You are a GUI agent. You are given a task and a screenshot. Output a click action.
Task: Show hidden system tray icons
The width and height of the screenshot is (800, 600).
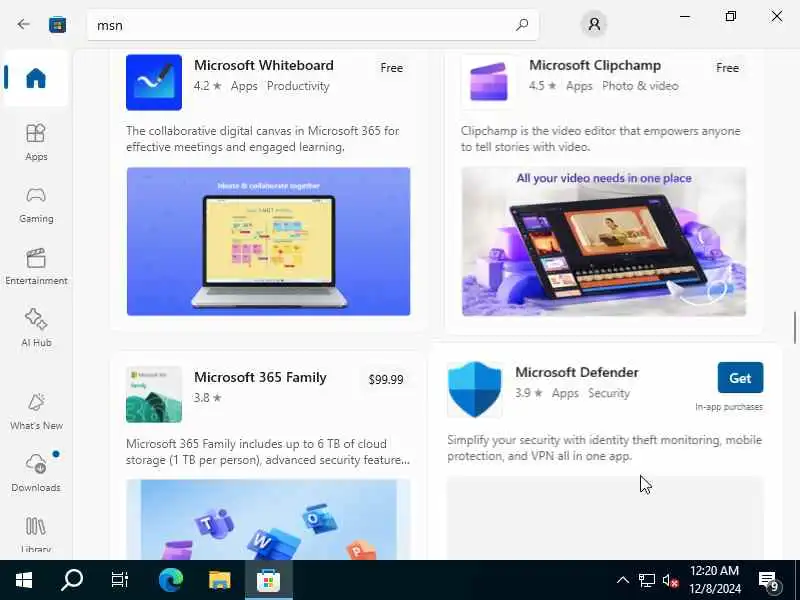(622, 580)
